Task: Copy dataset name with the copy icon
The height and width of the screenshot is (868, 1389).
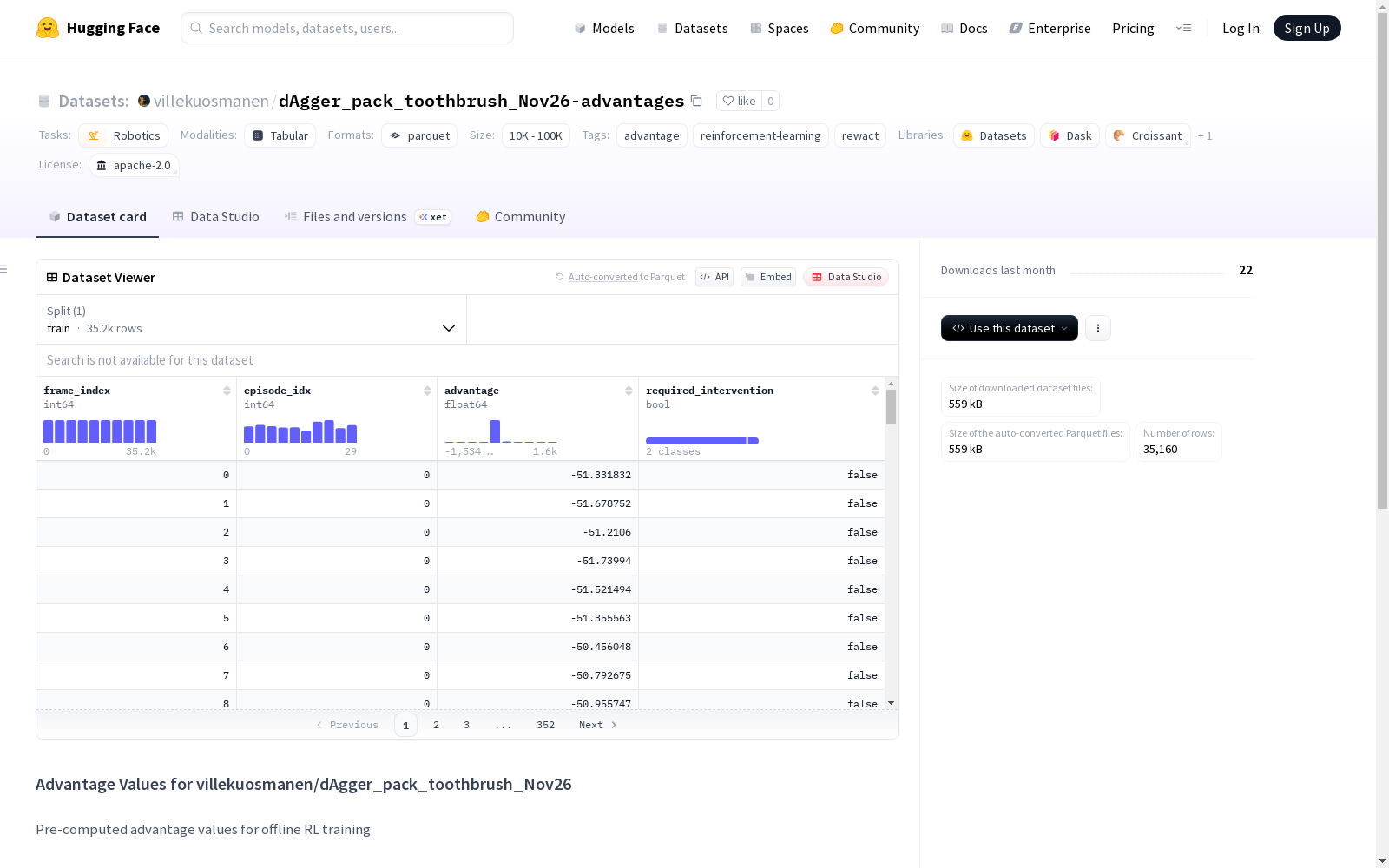Action: [696, 101]
